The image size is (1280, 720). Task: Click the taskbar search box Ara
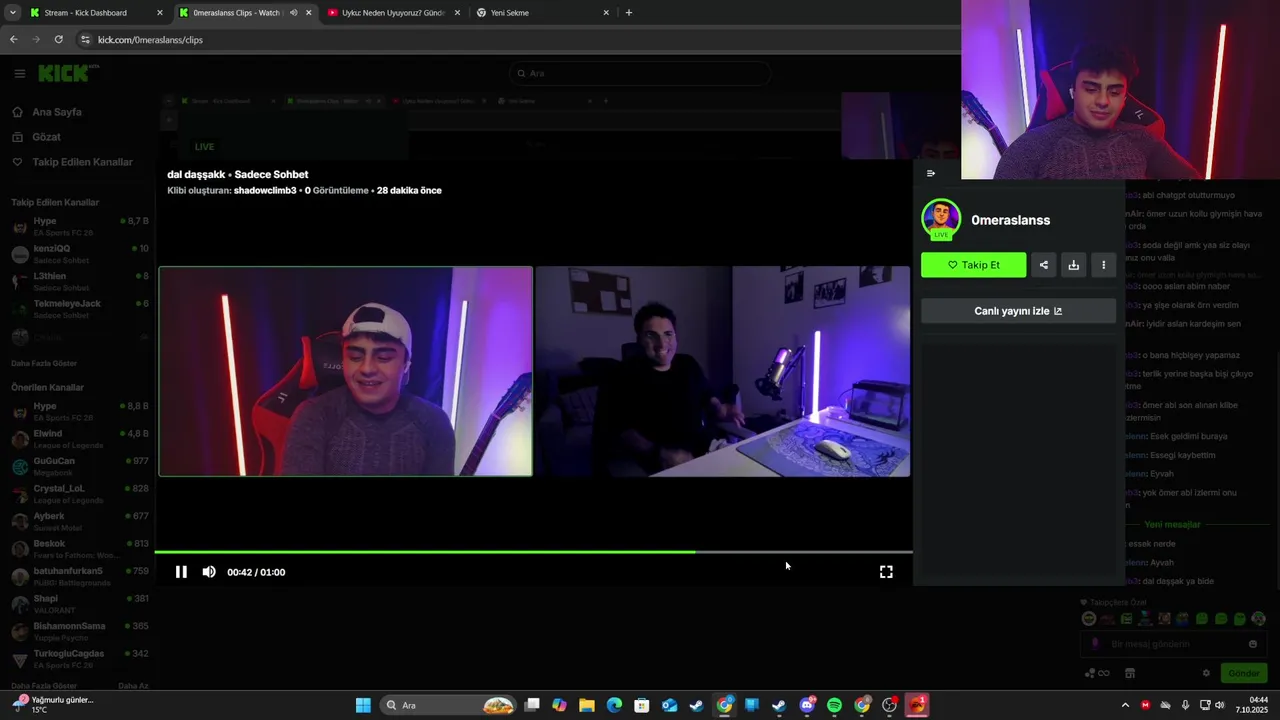coord(448,705)
